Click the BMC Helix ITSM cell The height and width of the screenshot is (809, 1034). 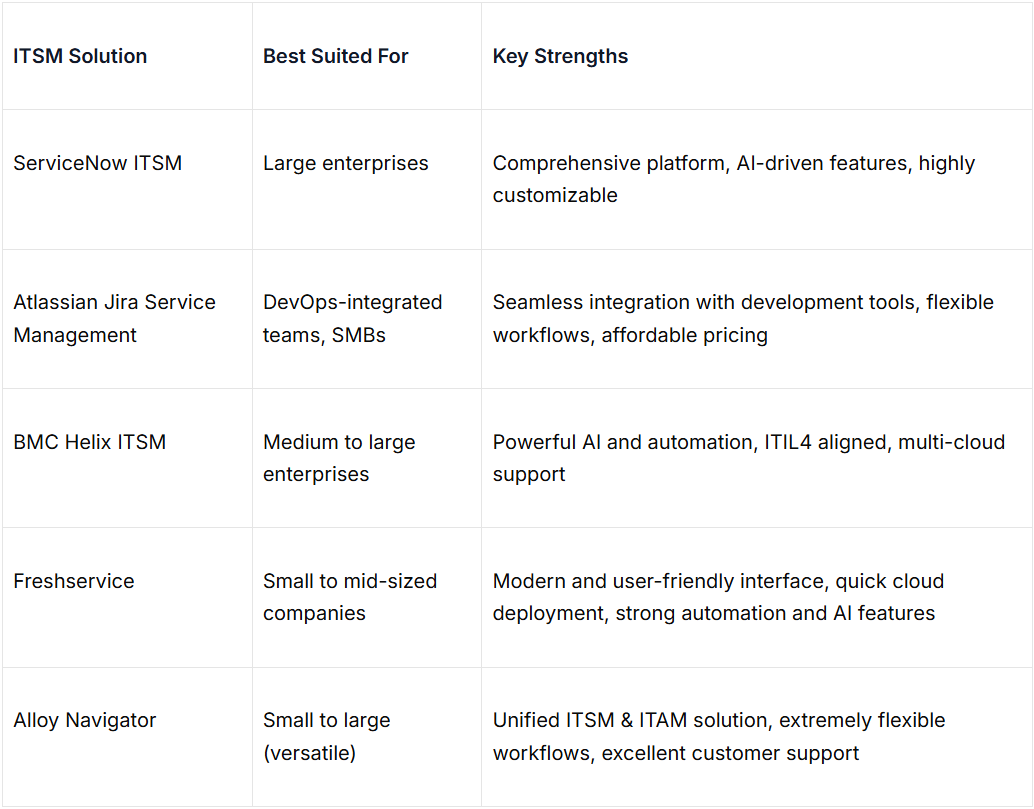89,442
